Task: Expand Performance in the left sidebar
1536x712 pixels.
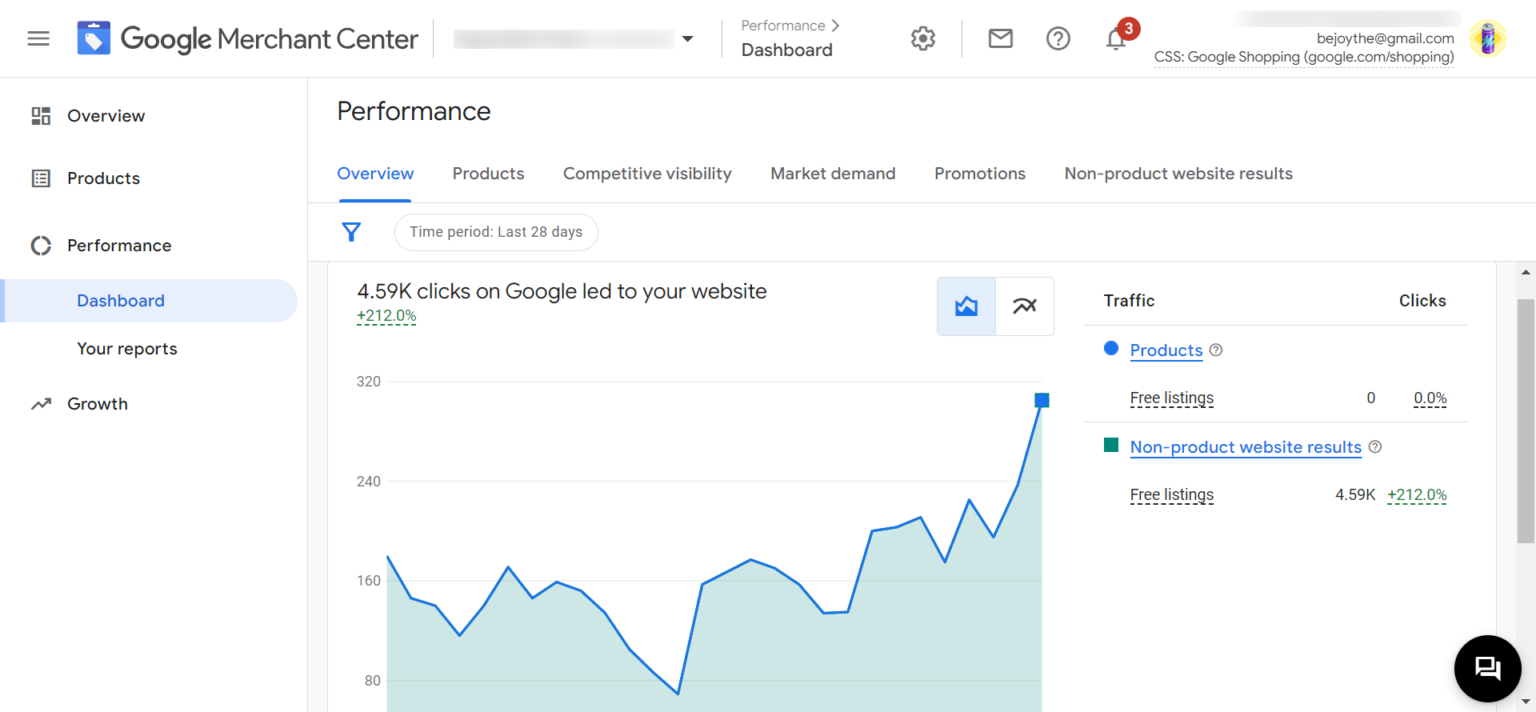Action: coord(119,245)
